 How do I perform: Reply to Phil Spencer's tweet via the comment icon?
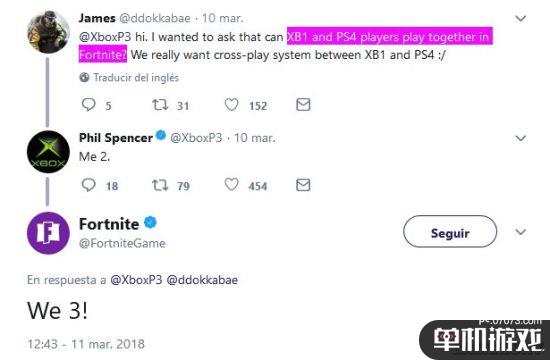coord(88,185)
